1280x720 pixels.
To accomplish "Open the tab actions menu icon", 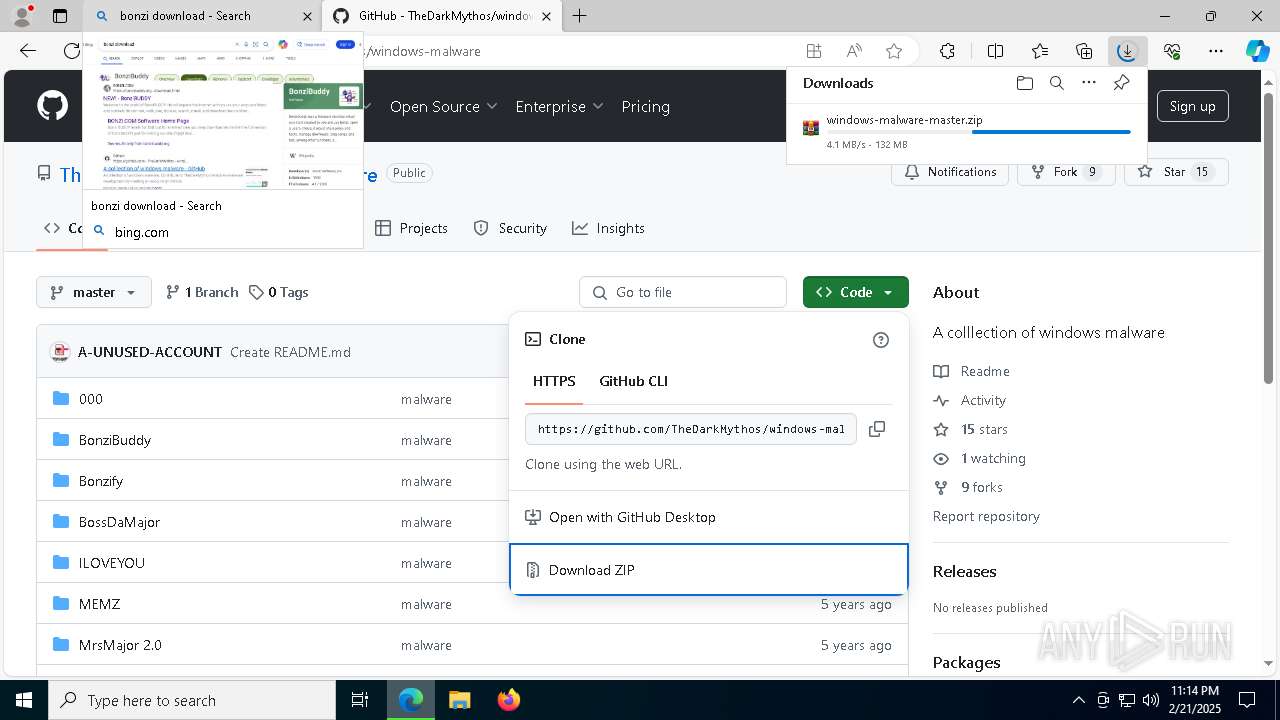I will point(60,15).
